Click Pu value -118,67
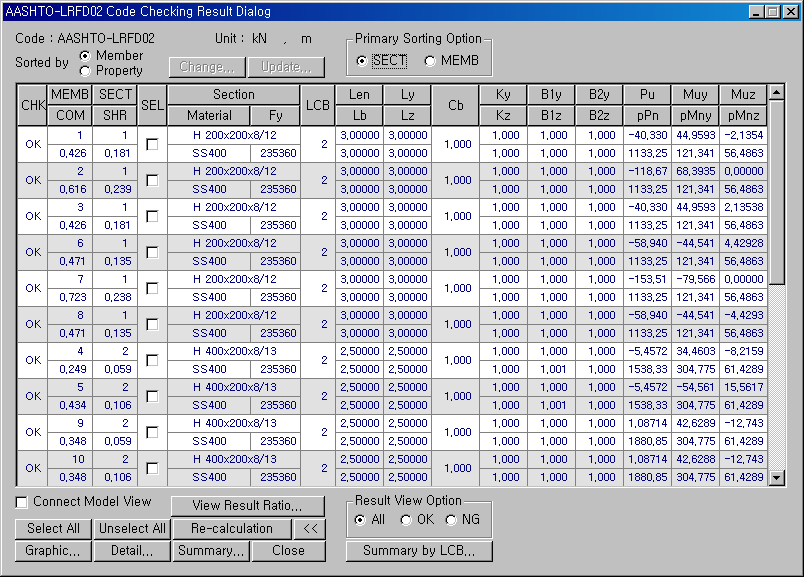 pyautogui.click(x=648, y=171)
